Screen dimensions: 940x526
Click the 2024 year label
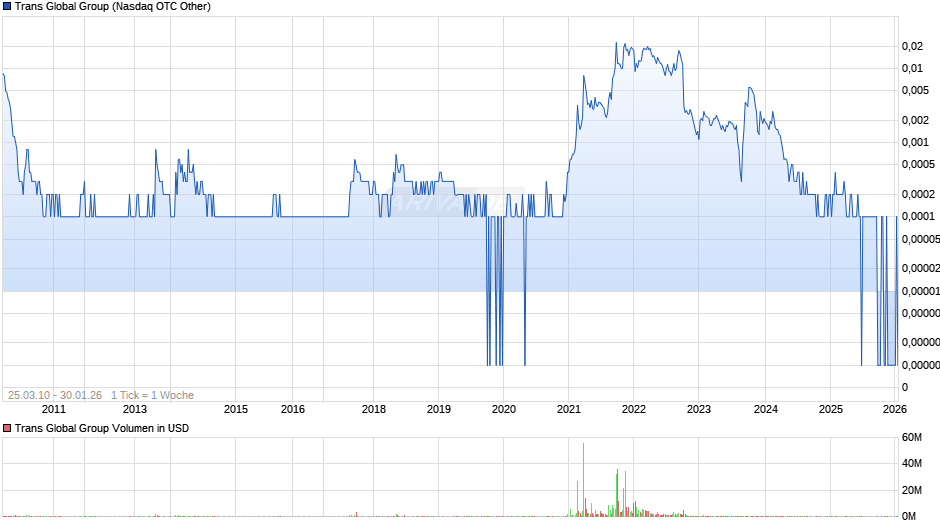pos(766,409)
